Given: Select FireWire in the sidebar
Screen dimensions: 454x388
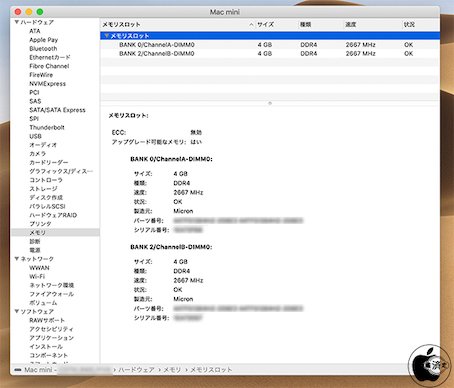Looking at the screenshot, I should tap(41, 75).
